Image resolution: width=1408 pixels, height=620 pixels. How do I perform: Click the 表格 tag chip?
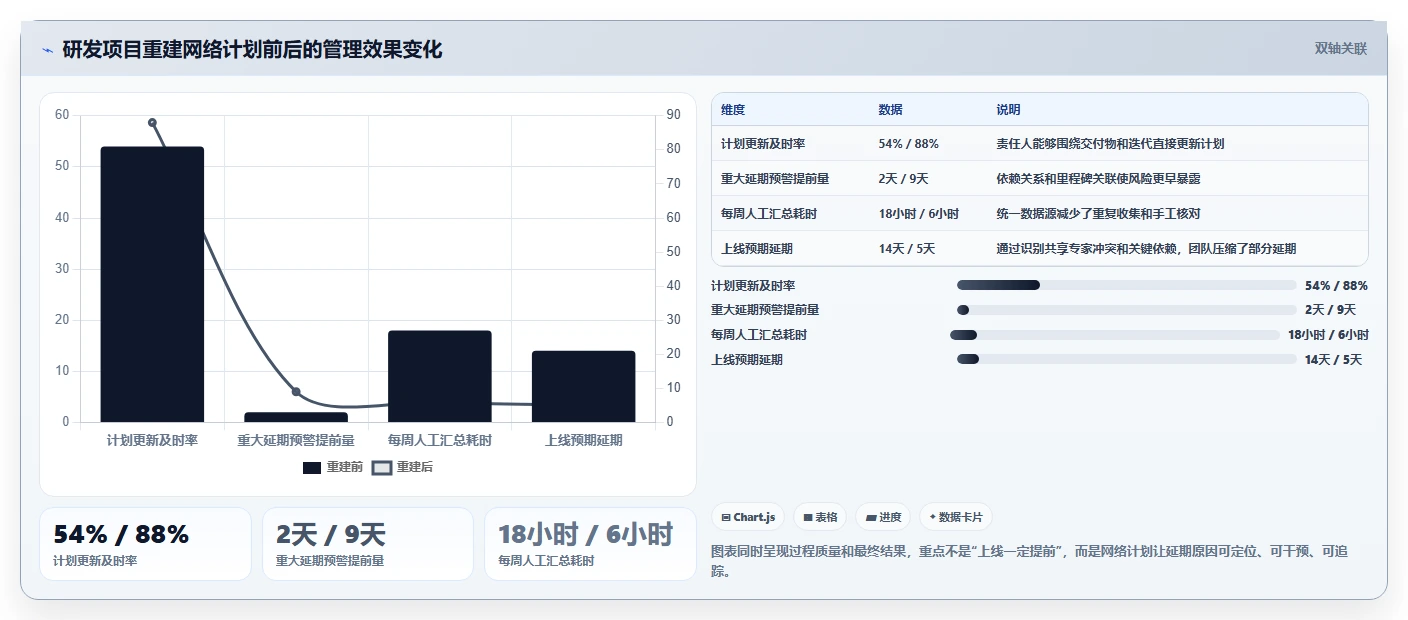(x=820, y=517)
